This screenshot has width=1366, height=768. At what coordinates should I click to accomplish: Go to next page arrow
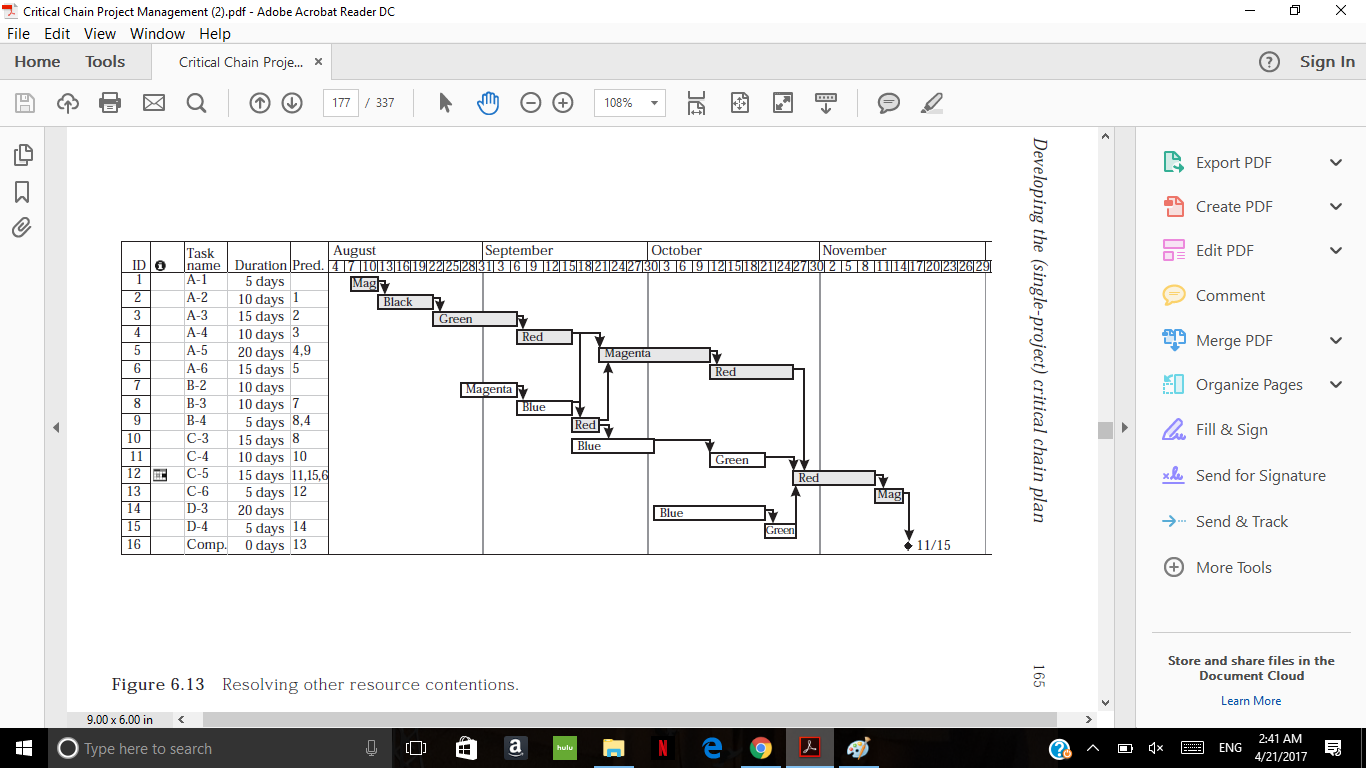292,103
